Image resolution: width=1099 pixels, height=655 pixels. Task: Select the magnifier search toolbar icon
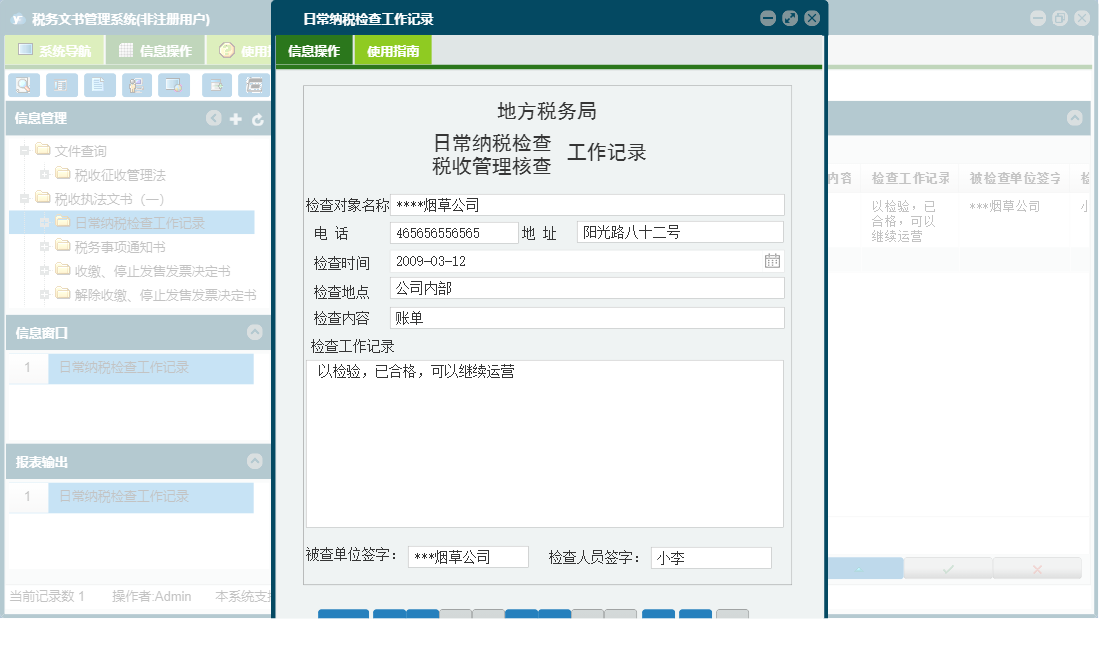click(22, 85)
